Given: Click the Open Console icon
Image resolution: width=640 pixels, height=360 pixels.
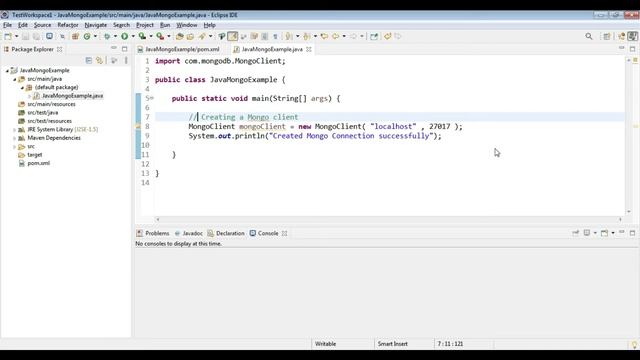Looking at the screenshot, I should pyautogui.click(x=604, y=233).
